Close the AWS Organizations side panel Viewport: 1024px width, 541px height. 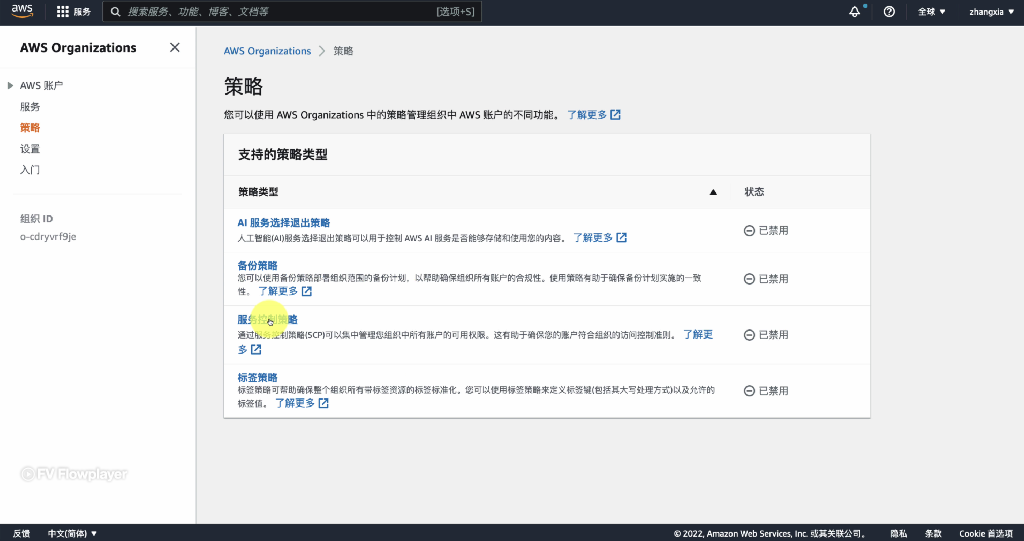(x=174, y=47)
